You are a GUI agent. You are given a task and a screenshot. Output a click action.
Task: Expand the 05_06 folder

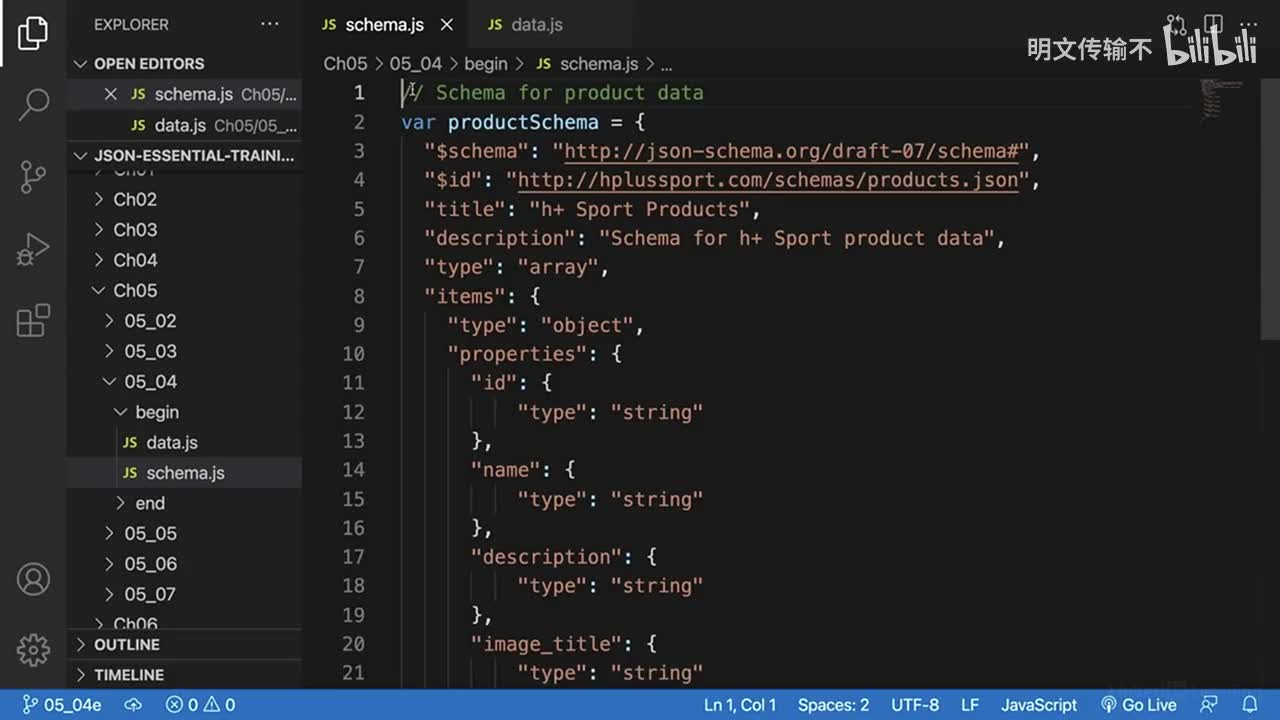[x=184, y=564]
